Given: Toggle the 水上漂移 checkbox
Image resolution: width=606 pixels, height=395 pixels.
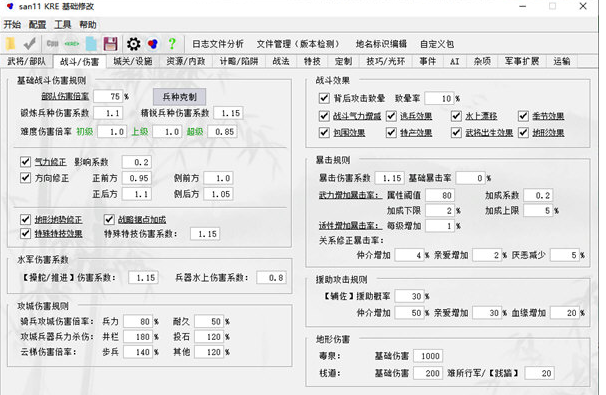Looking at the screenshot, I should click(x=456, y=116).
